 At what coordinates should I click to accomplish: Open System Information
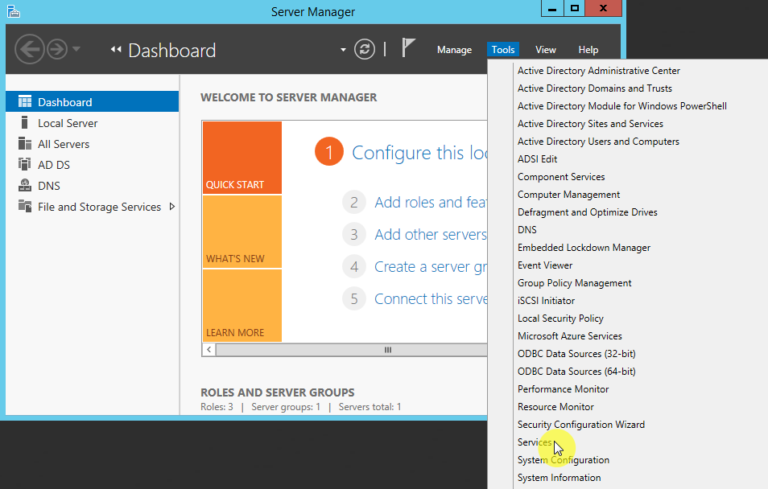click(559, 477)
